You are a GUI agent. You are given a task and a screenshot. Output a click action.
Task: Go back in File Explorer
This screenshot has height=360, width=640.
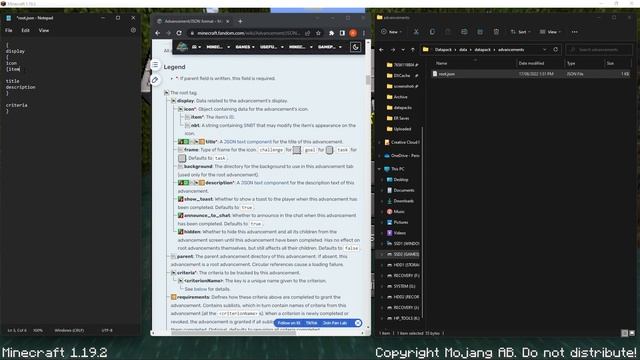382,50
